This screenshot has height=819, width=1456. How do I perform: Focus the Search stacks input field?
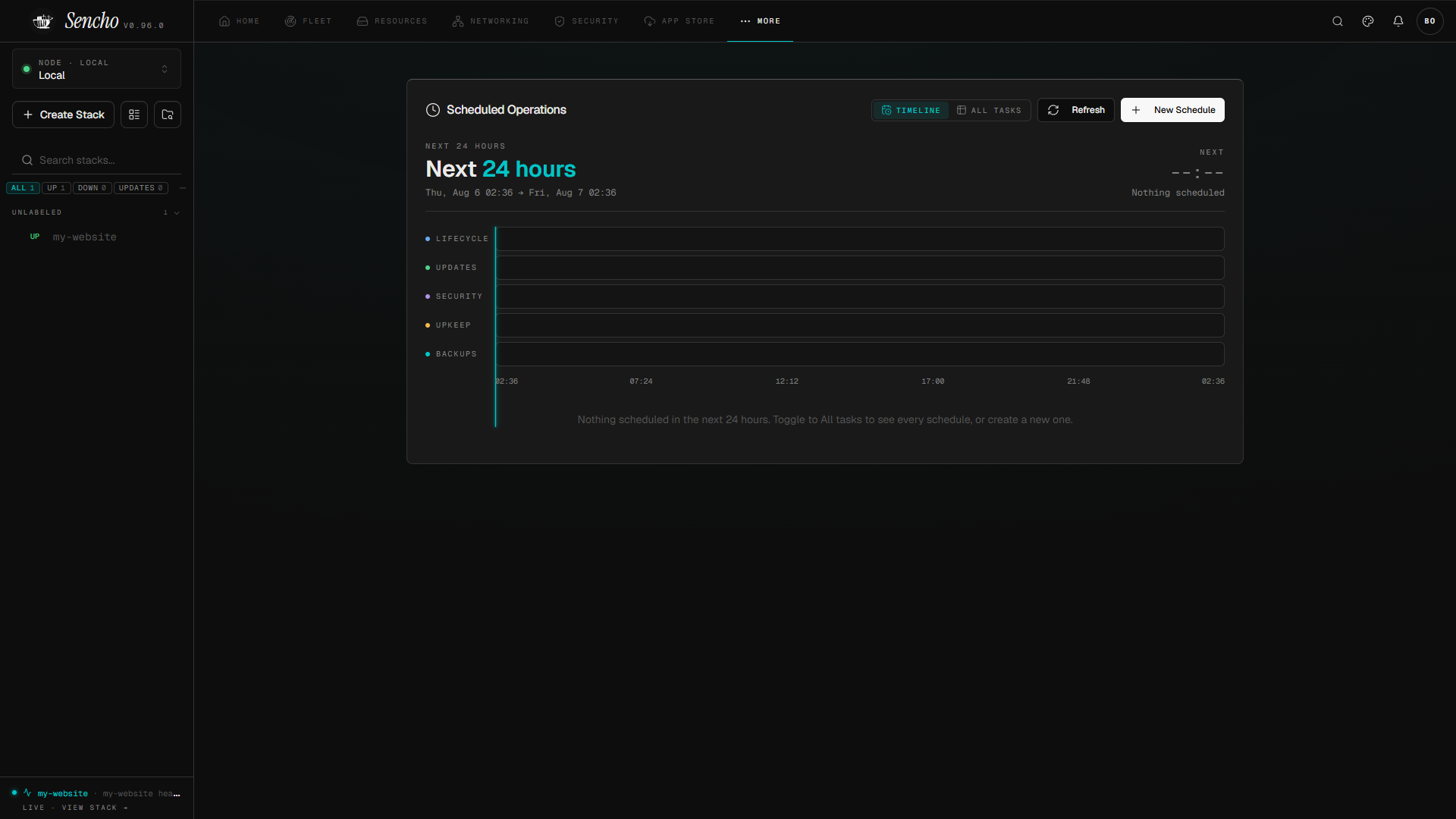click(x=96, y=160)
